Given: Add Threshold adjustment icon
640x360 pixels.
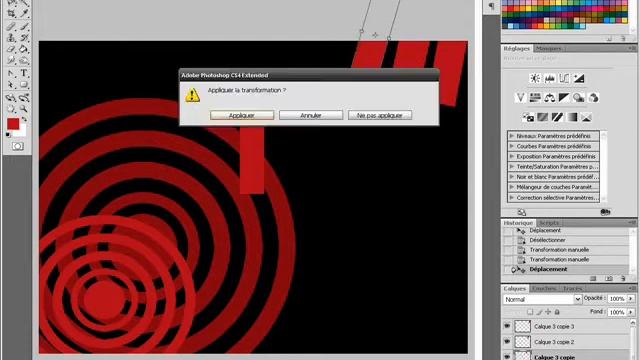Looking at the screenshot, I should [557, 117].
